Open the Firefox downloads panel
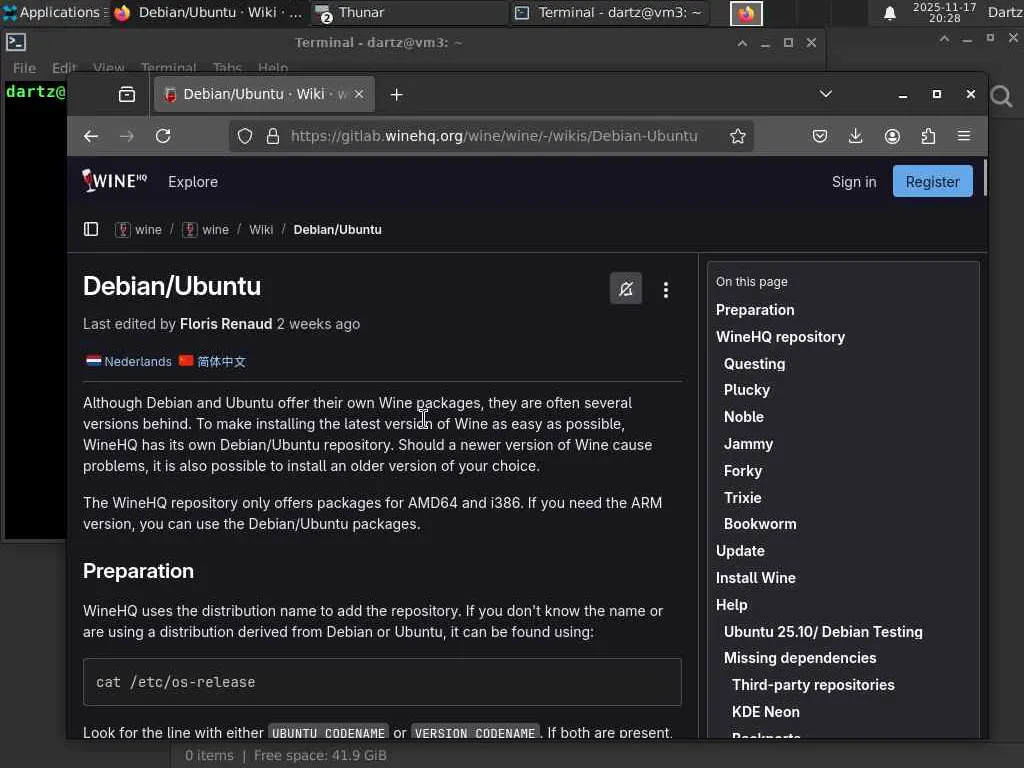This screenshot has height=768, width=1024. [x=856, y=136]
